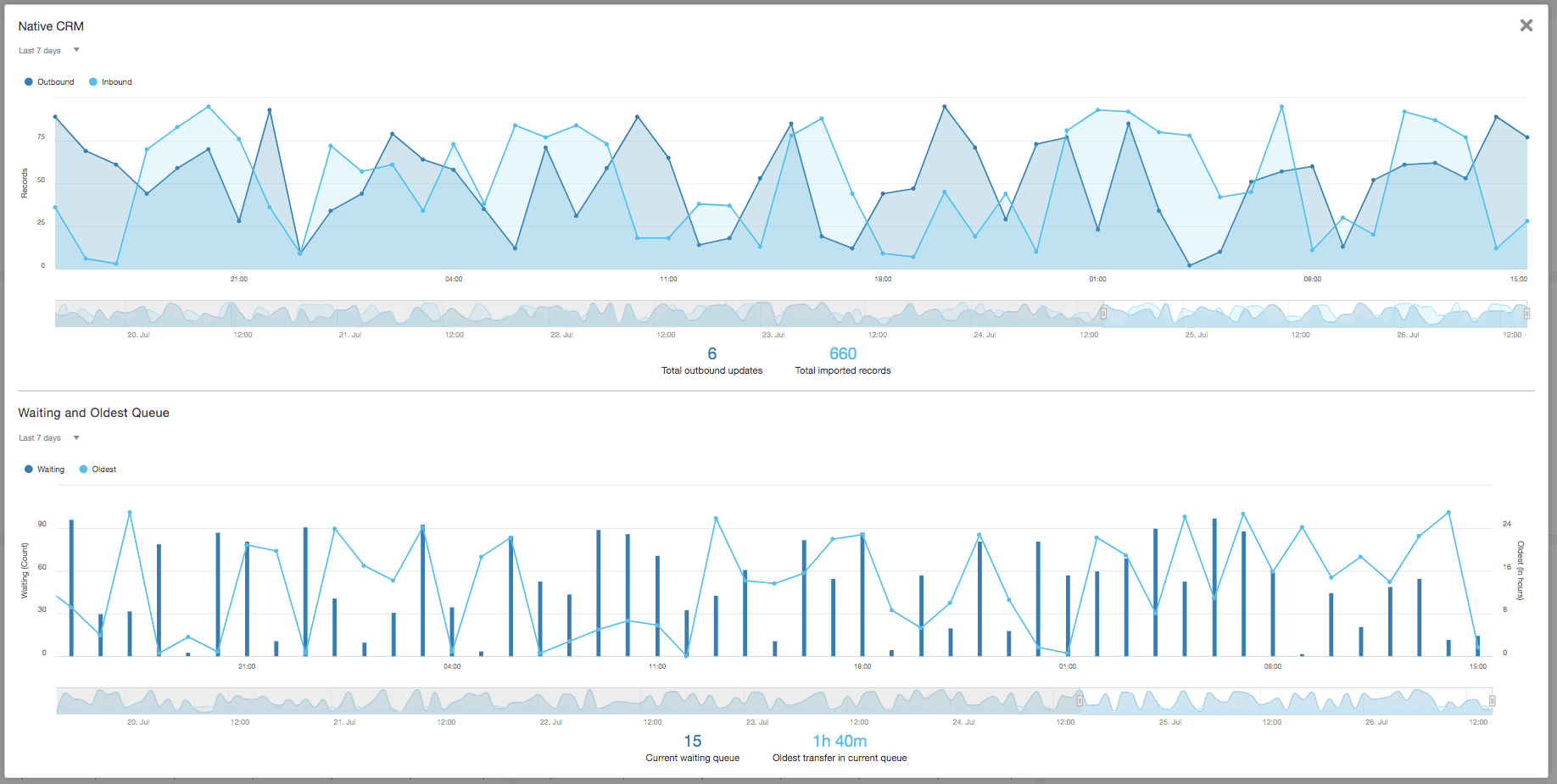
Task: Click the left brush handle on the CRM minimap
Action: click(x=1103, y=313)
